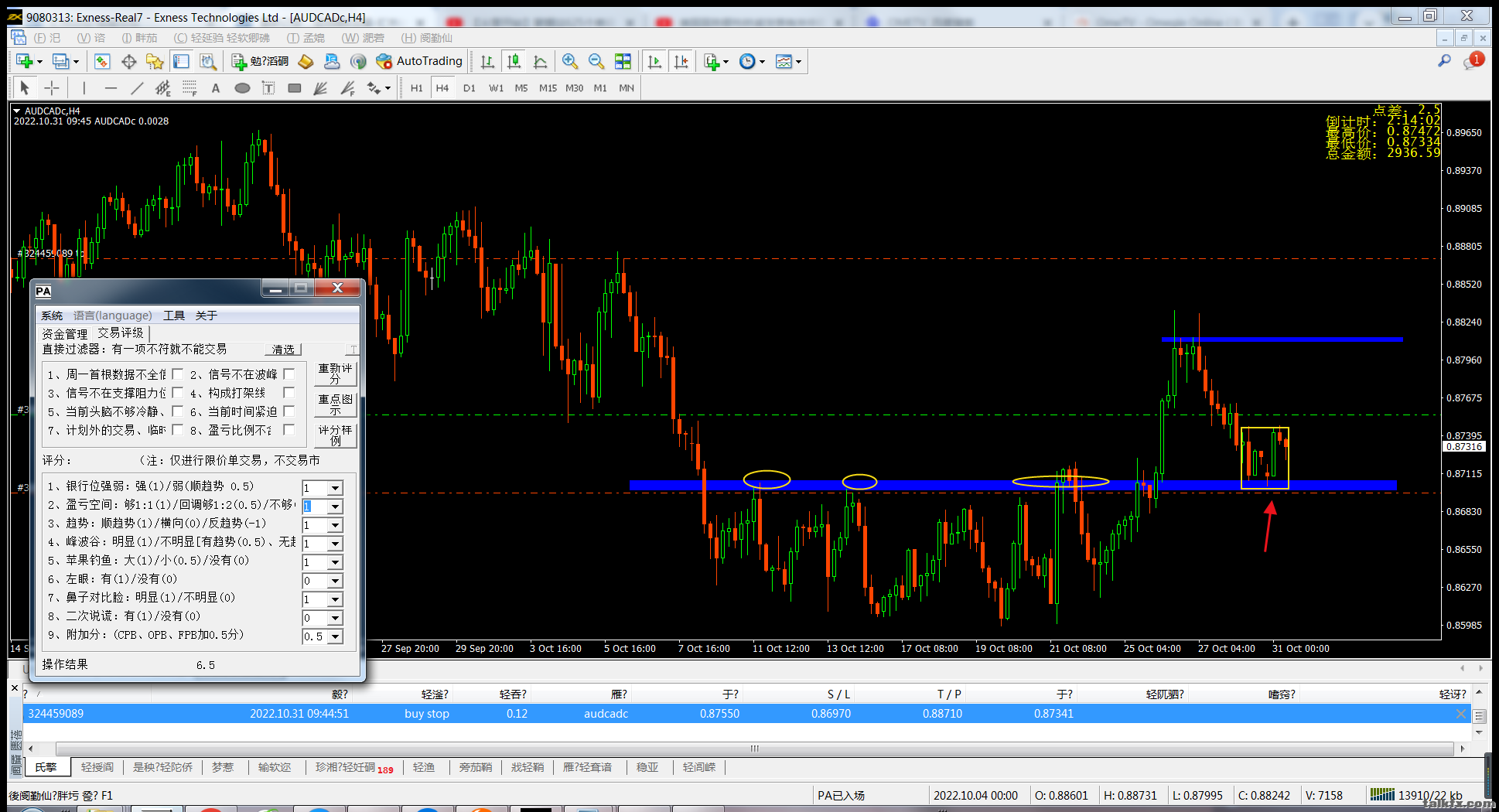This screenshot has width=1499, height=812.
Task: Select the crosshair tool
Action: pyautogui.click(x=51, y=87)
